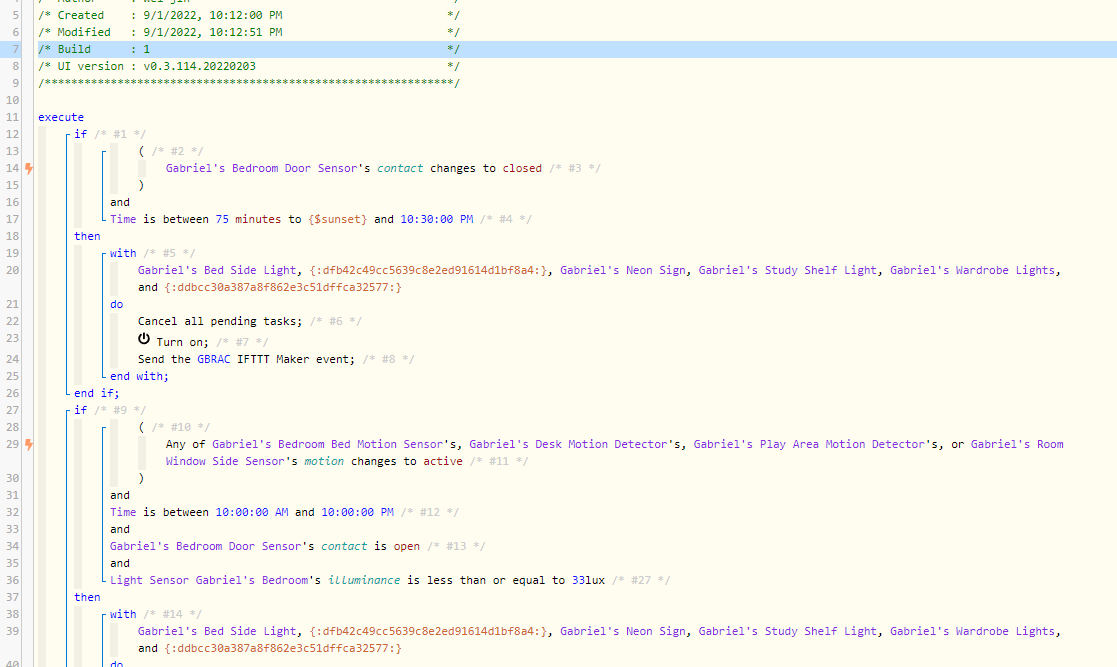Click Gabriel's Neon Sign on line 39
1117x667 pixels.
[623, 631]
